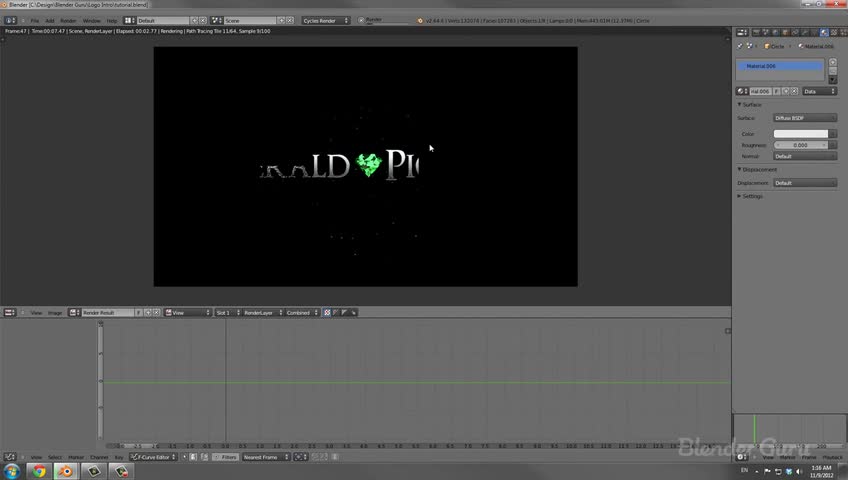This screenshot has width=848, height=480.
Task: Open the Diffuse BSDF surface dropdown
Action: click(805, 118)
